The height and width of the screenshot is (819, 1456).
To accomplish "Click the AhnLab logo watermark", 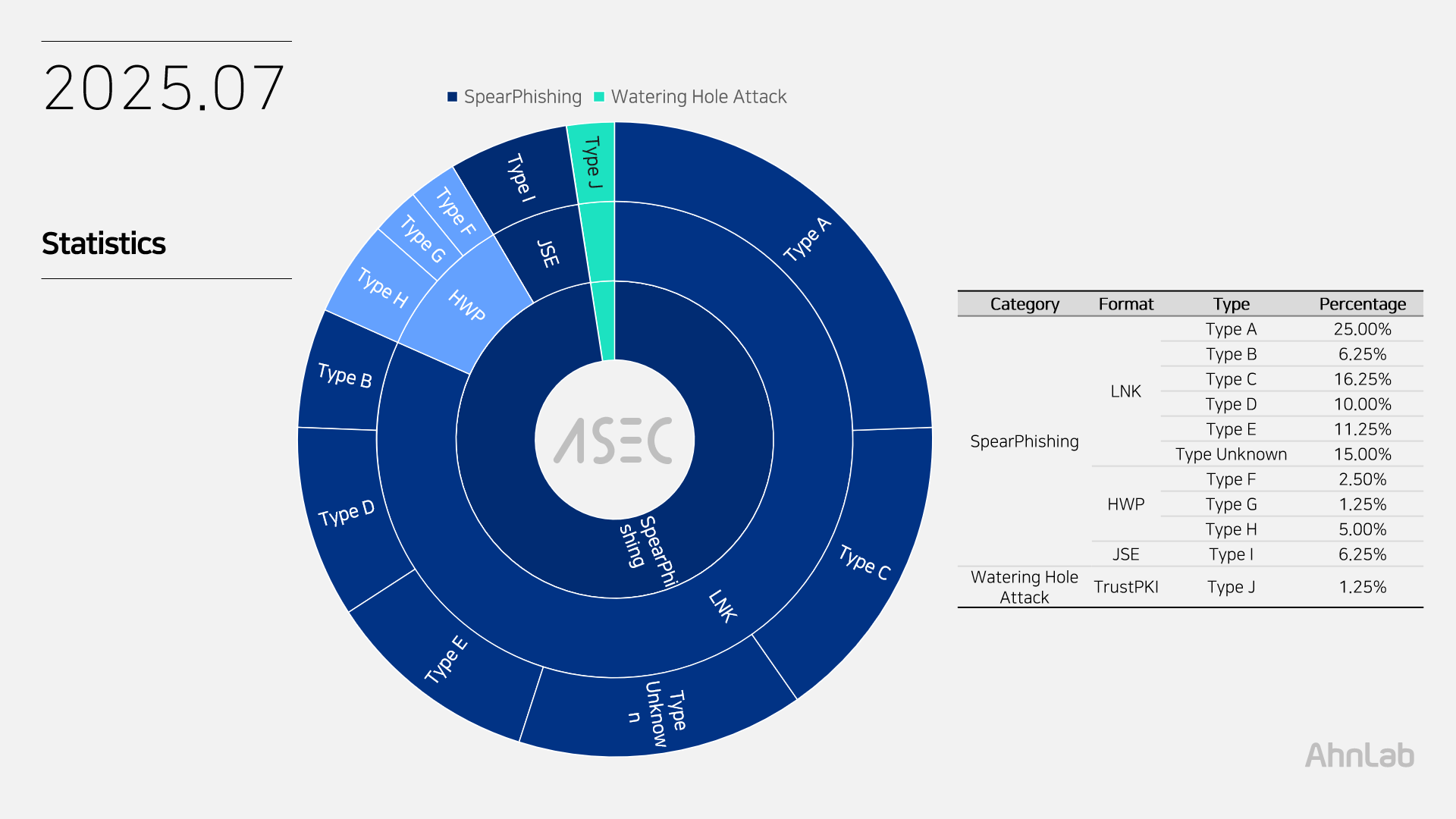I will 1359,755.
